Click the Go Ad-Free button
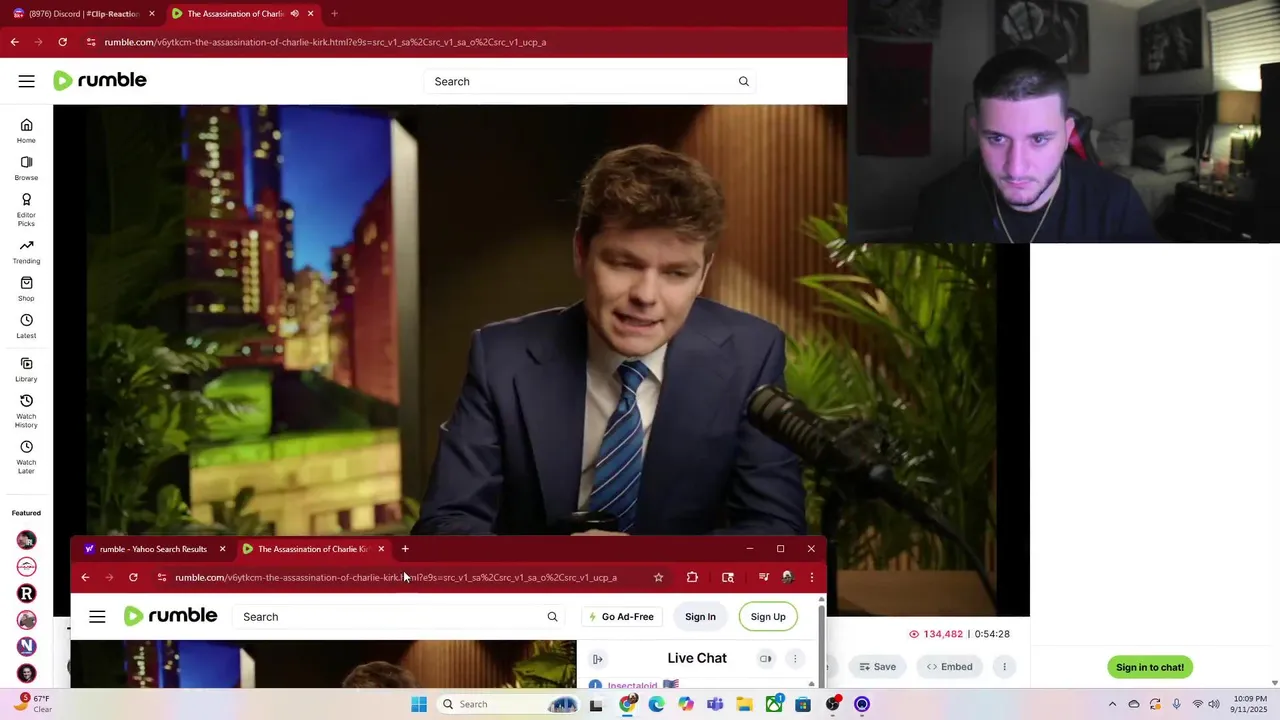This screenshot has width=1280, height=720. [621, 616]
